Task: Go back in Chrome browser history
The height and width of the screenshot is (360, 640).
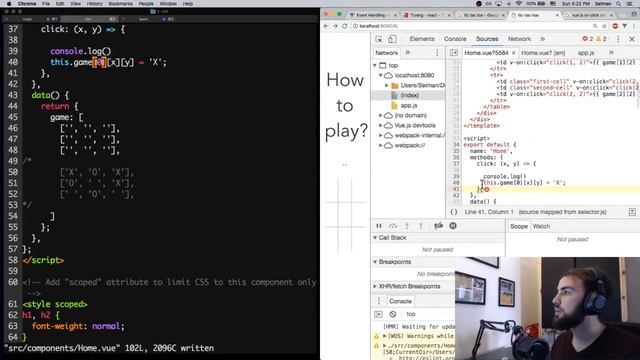Action: (x=325, y=26)
